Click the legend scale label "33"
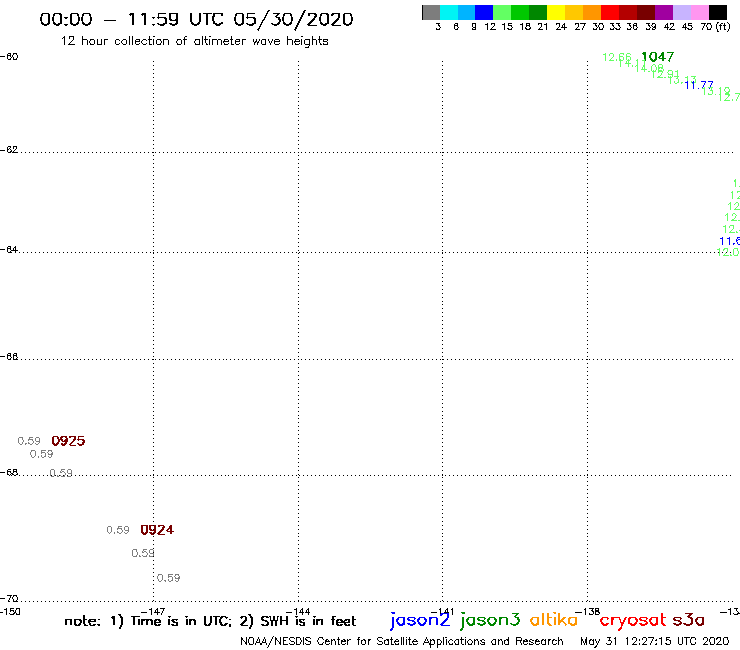This screenshot has width=740, height=650. (615, 27)
